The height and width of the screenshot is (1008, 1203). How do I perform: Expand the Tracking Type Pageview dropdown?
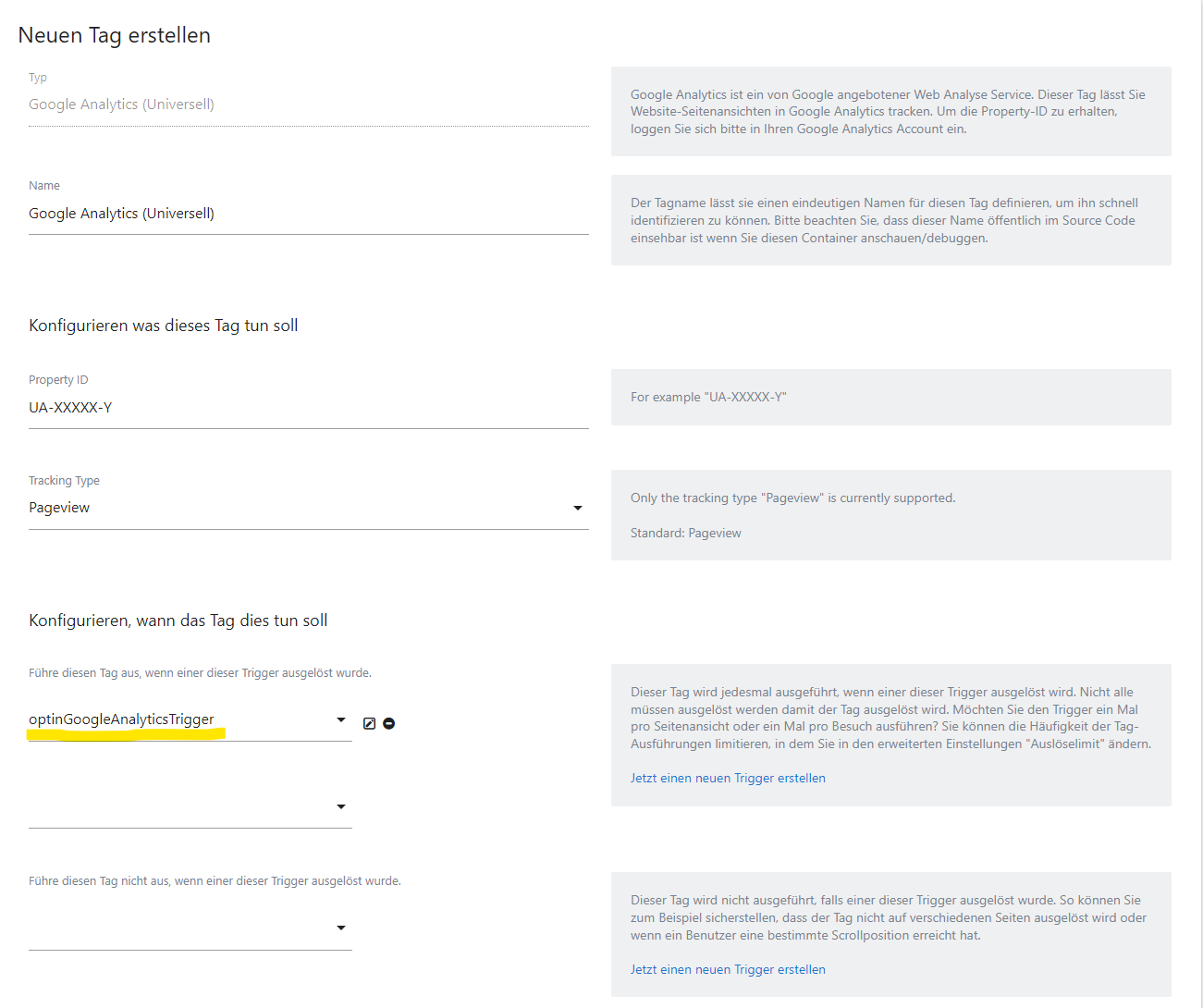tap(309, 508)
